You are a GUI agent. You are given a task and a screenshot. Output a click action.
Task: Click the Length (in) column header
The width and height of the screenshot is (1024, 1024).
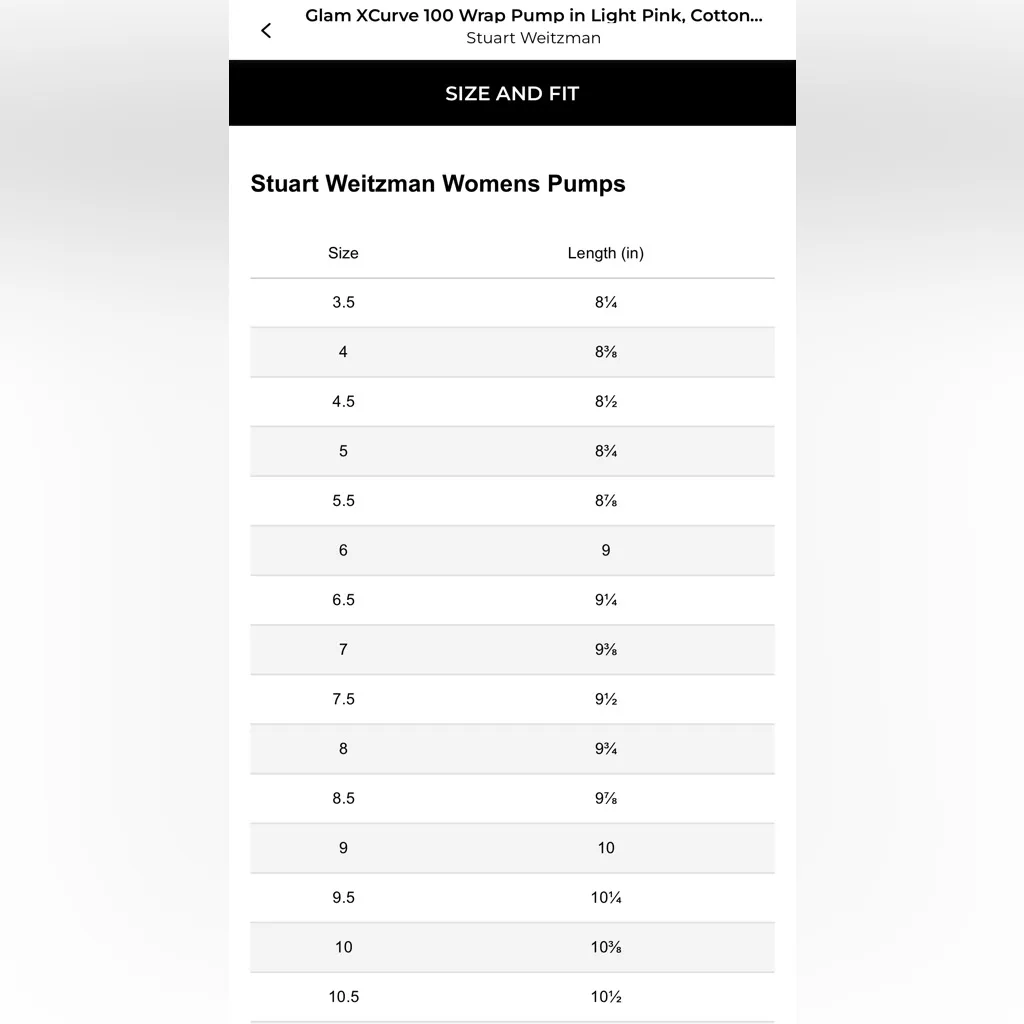605,253
